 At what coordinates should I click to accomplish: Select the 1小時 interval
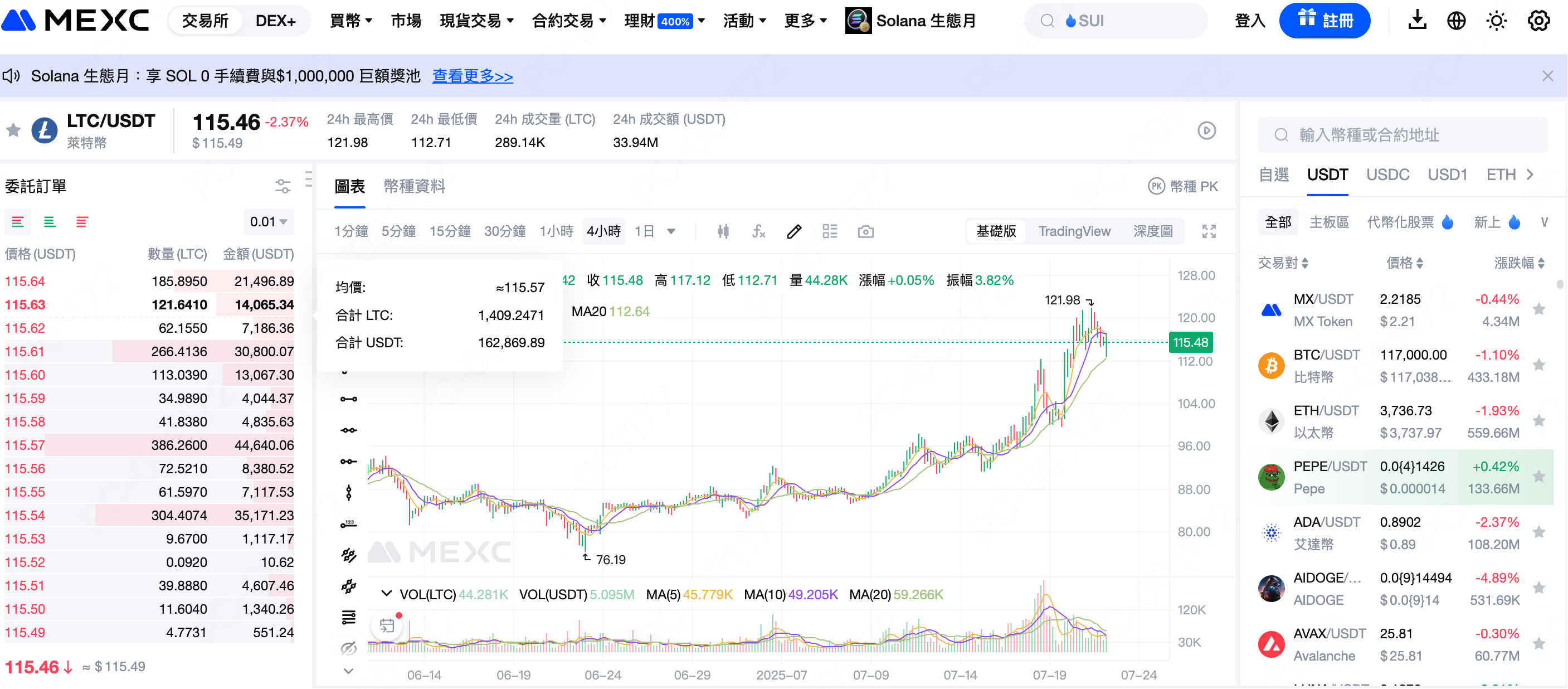(556, 231)
